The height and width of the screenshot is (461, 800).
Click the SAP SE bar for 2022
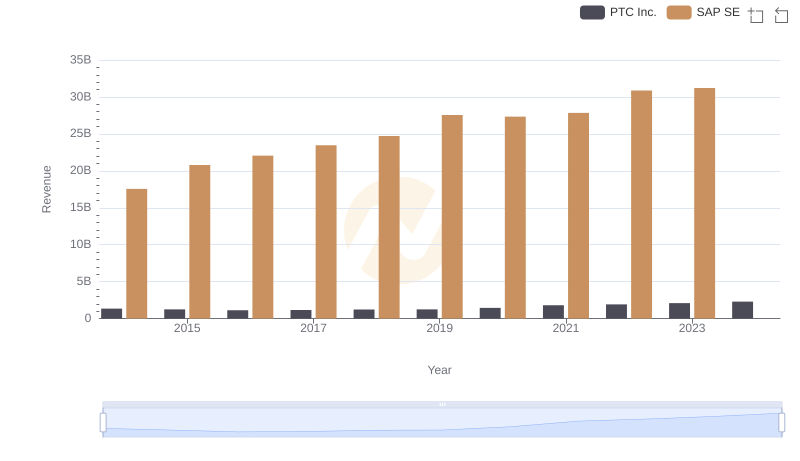(x=641, y=204)
